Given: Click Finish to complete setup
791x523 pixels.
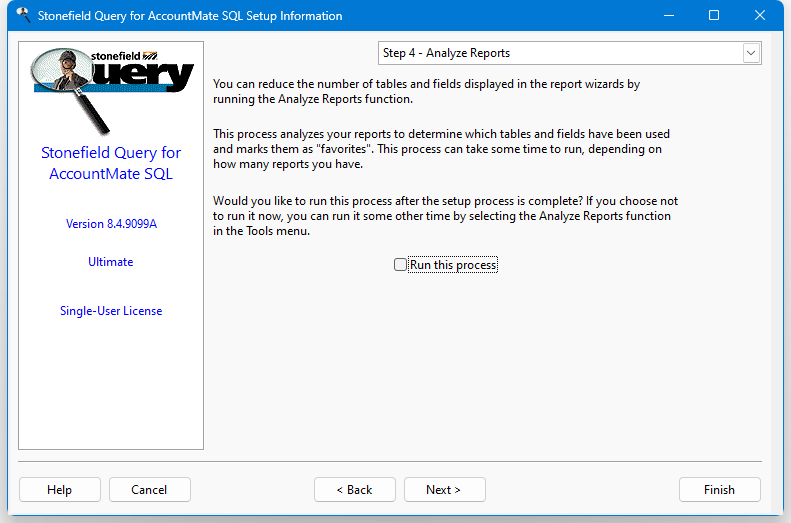Looking at the screenshot, I should coord(719,490).
